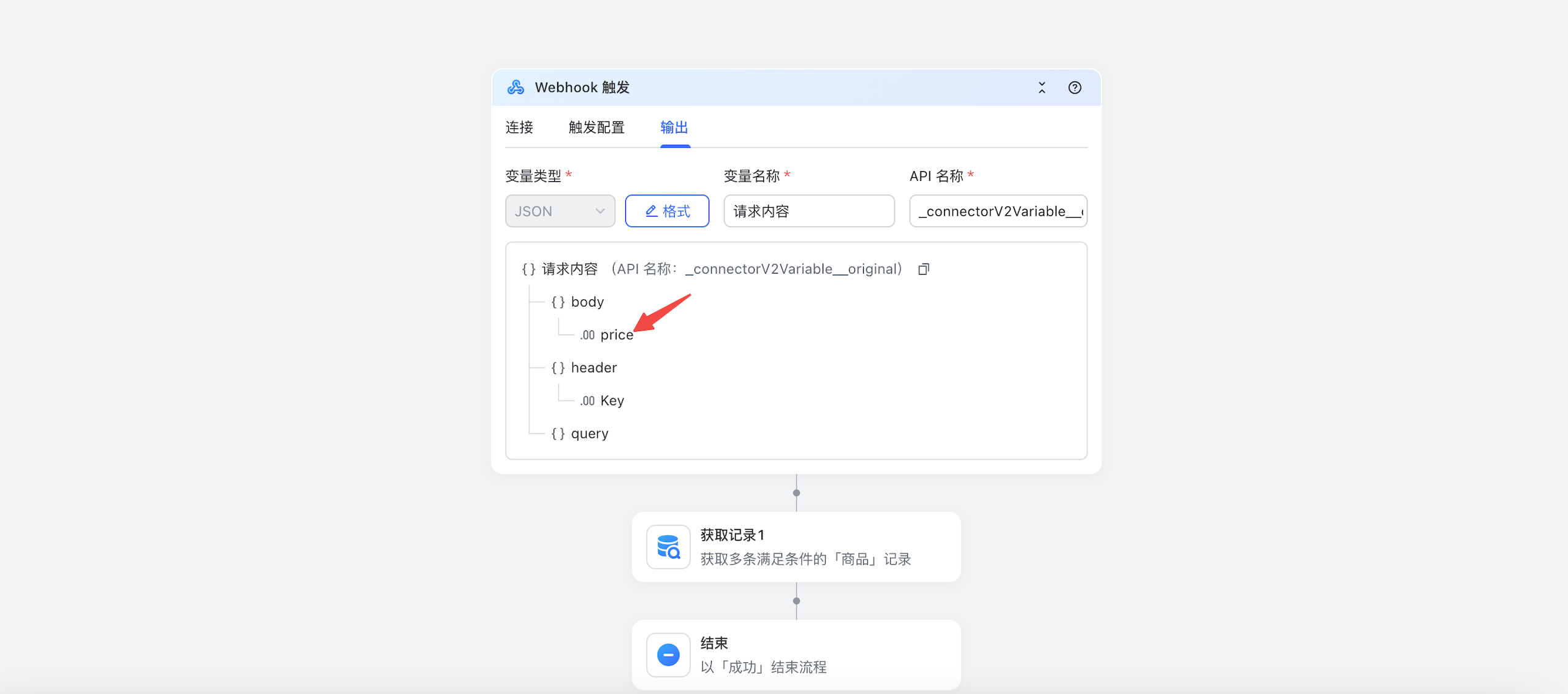The image size is (1568, 694).
Task: Open the 触发配置 tab
Action: (x=596, y=128)
